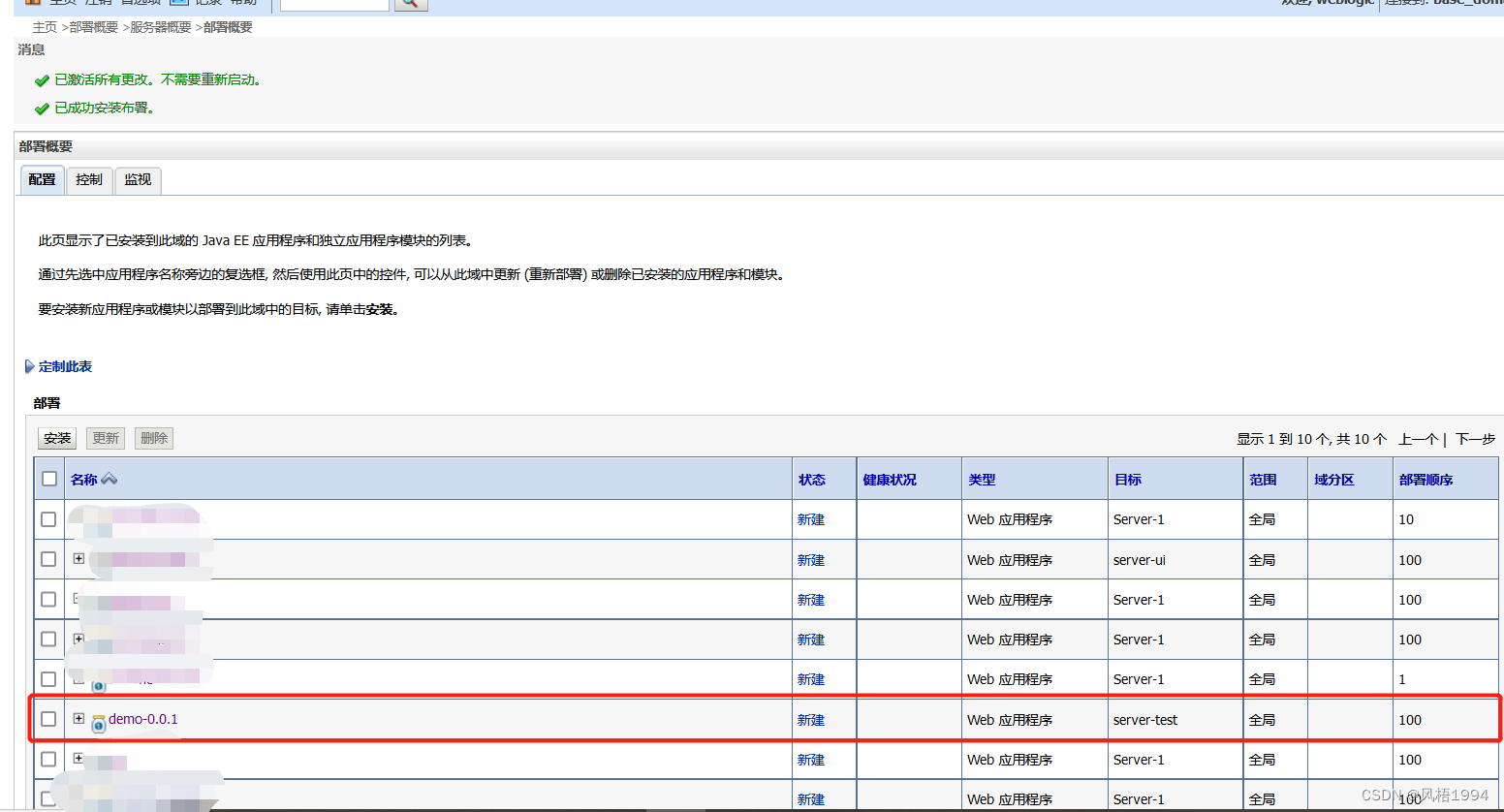Open the 控制 tab
The height and width of the screenshot is (812, 1504).
click(x=89, y=180)
